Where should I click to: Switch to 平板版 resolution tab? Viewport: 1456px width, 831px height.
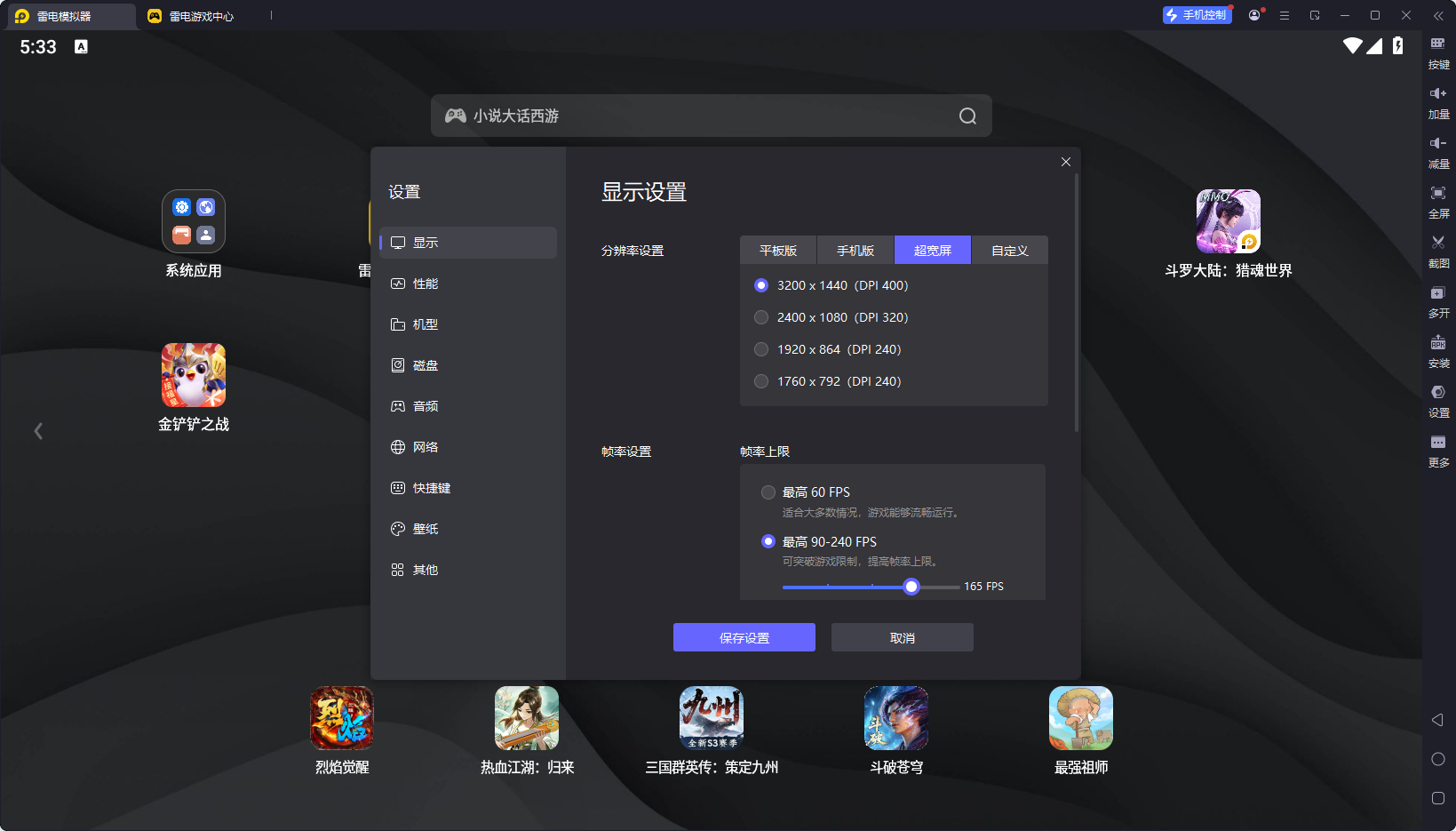778,251
